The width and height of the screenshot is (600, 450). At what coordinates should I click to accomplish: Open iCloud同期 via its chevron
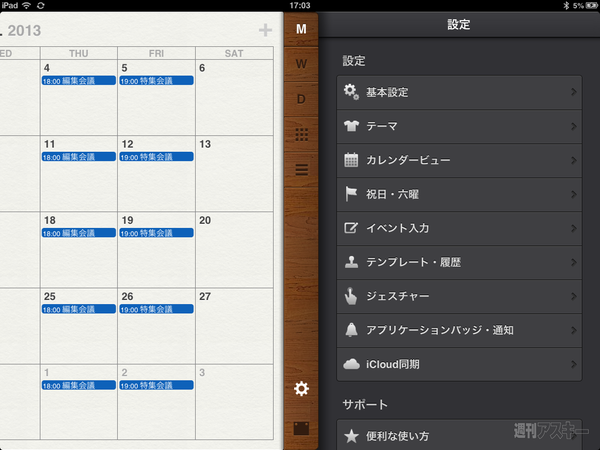[573, 364]
